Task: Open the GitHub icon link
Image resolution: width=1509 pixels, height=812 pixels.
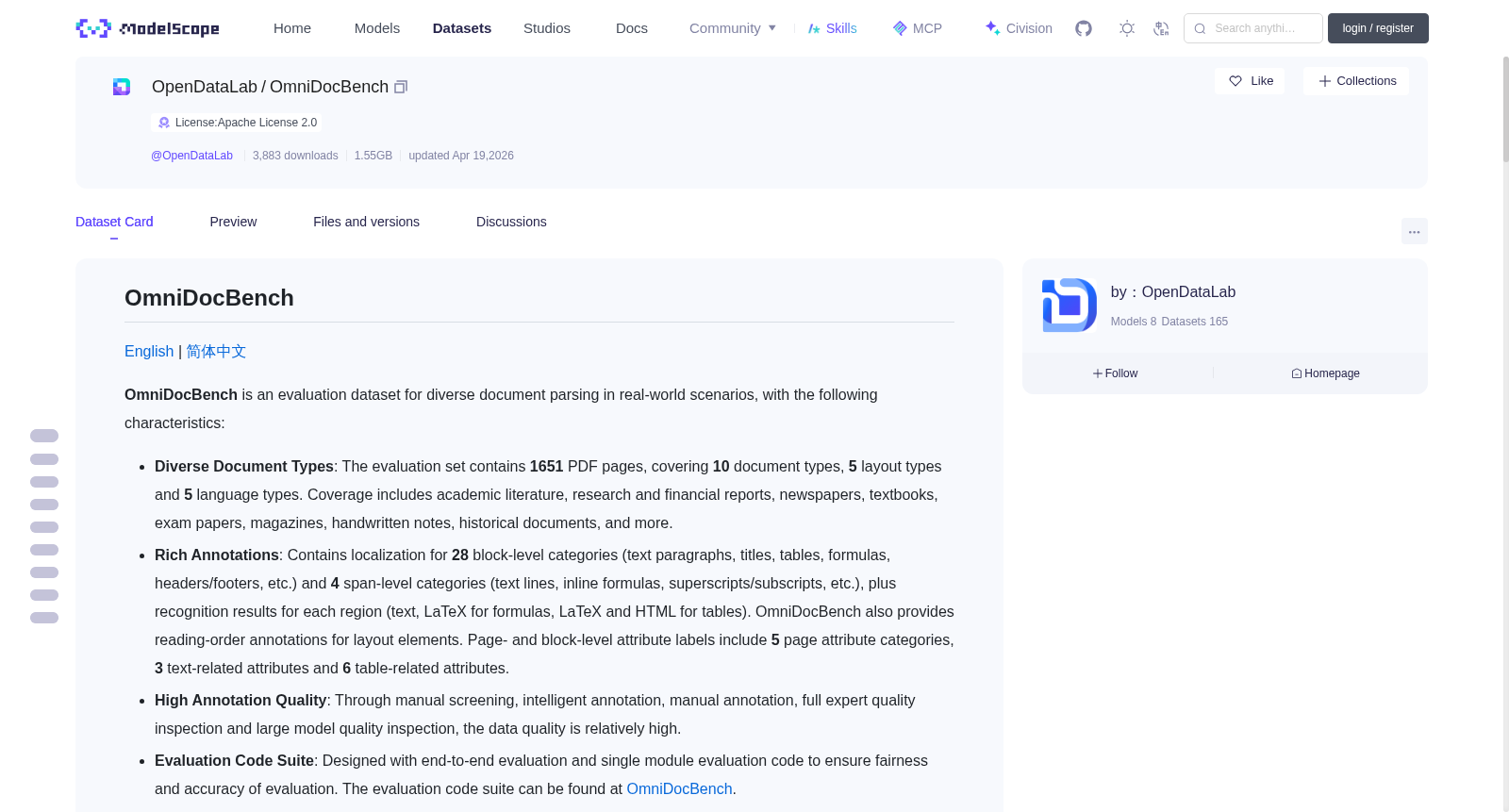Action: click(1084, 28)
